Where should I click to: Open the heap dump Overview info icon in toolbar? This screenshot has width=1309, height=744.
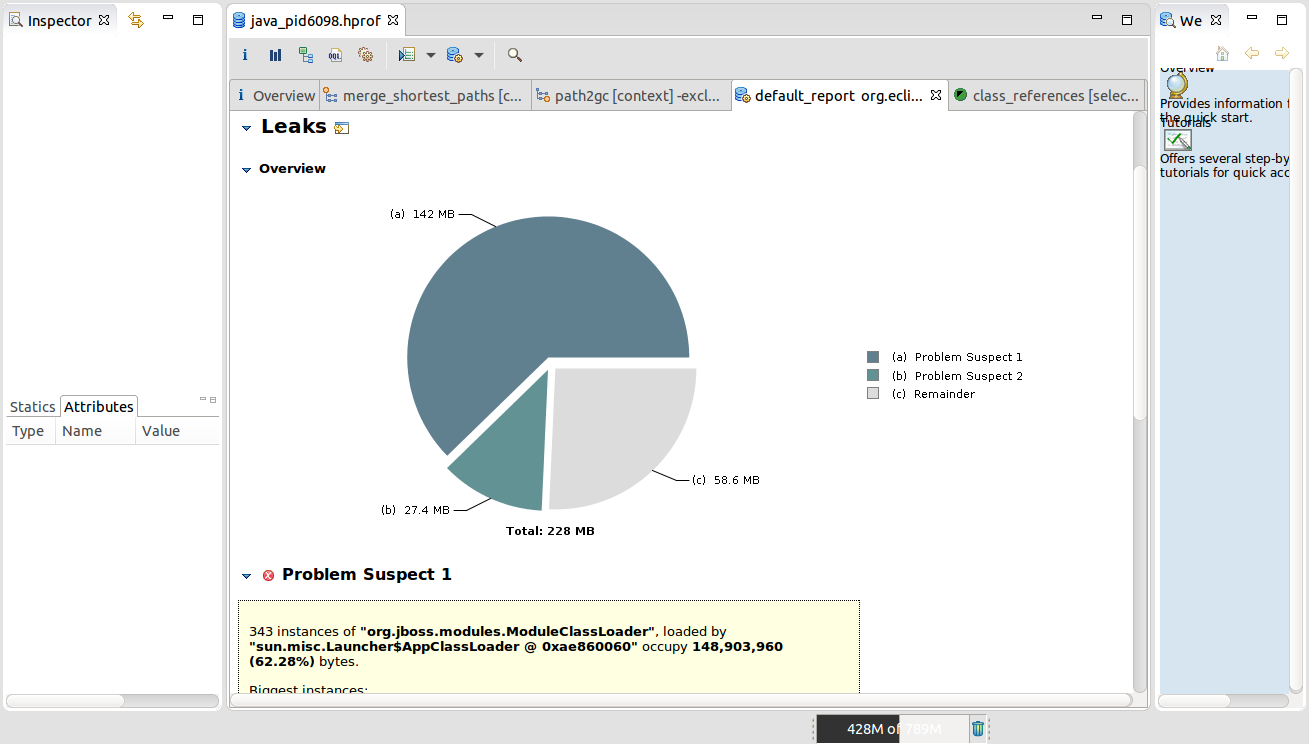tap(245, 55)
